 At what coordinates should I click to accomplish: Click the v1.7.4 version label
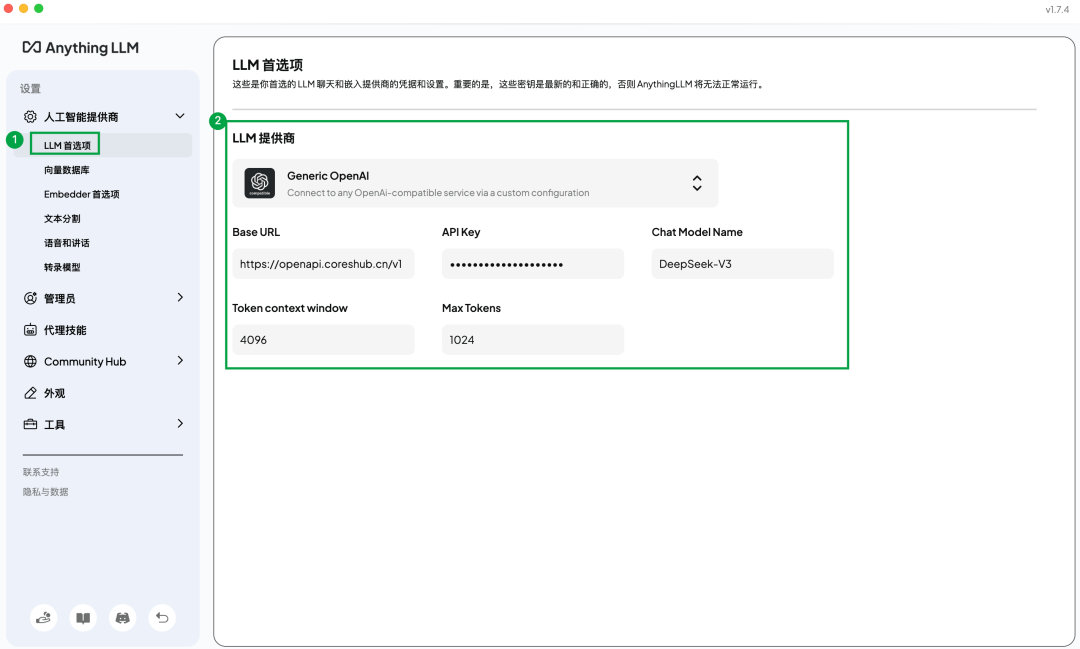pyautogui.click(x=1057, y=10)
